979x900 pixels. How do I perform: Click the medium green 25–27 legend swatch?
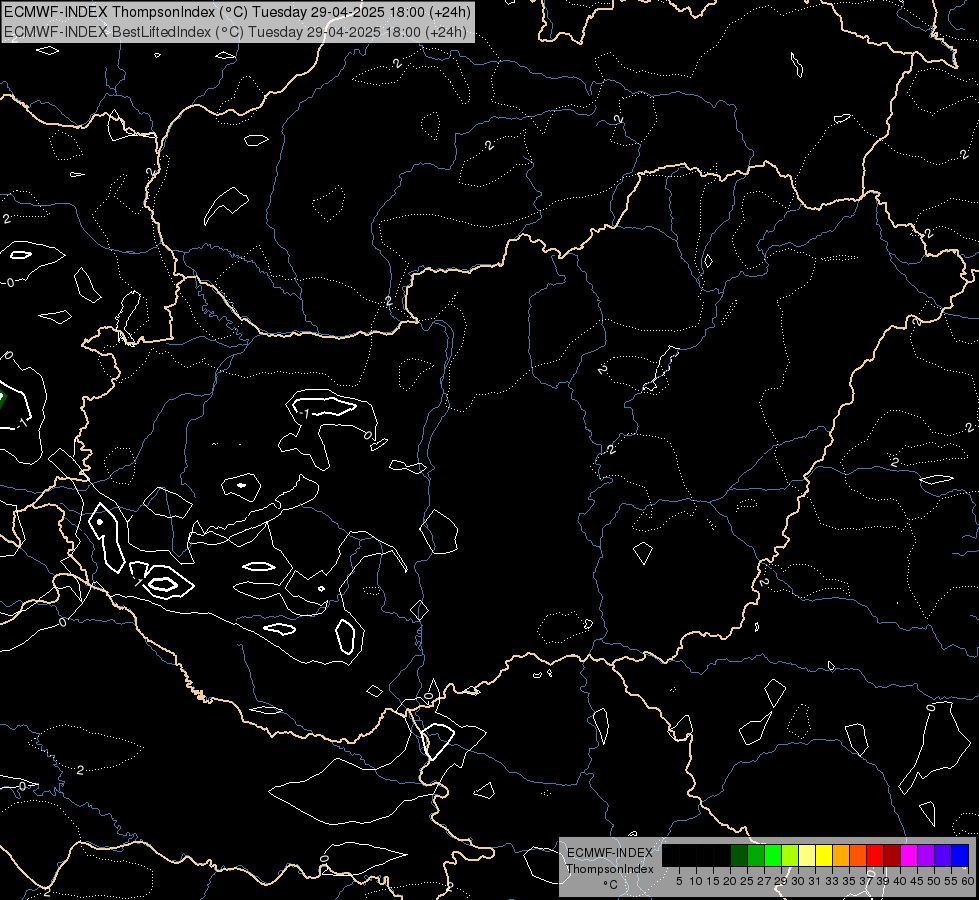(x=756, y=855)
